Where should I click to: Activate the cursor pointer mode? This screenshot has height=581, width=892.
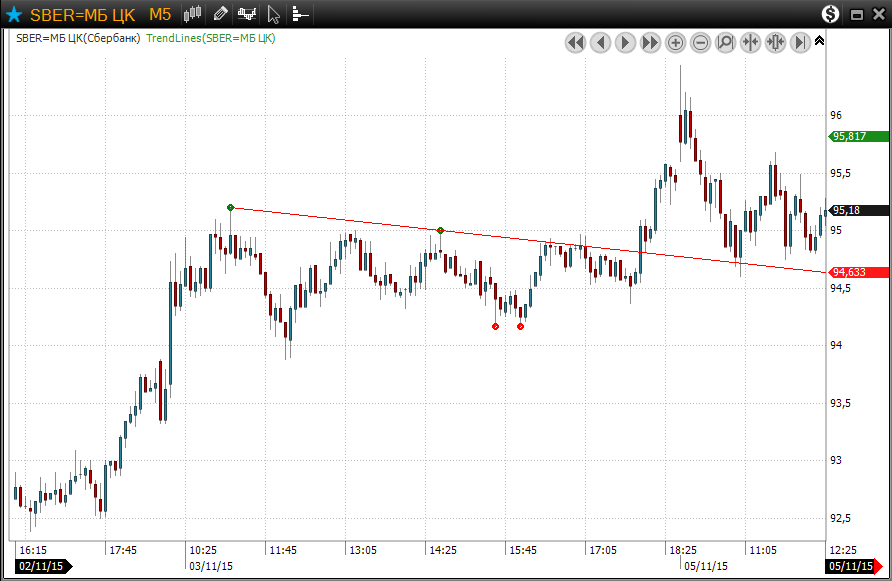click(274, 14)
